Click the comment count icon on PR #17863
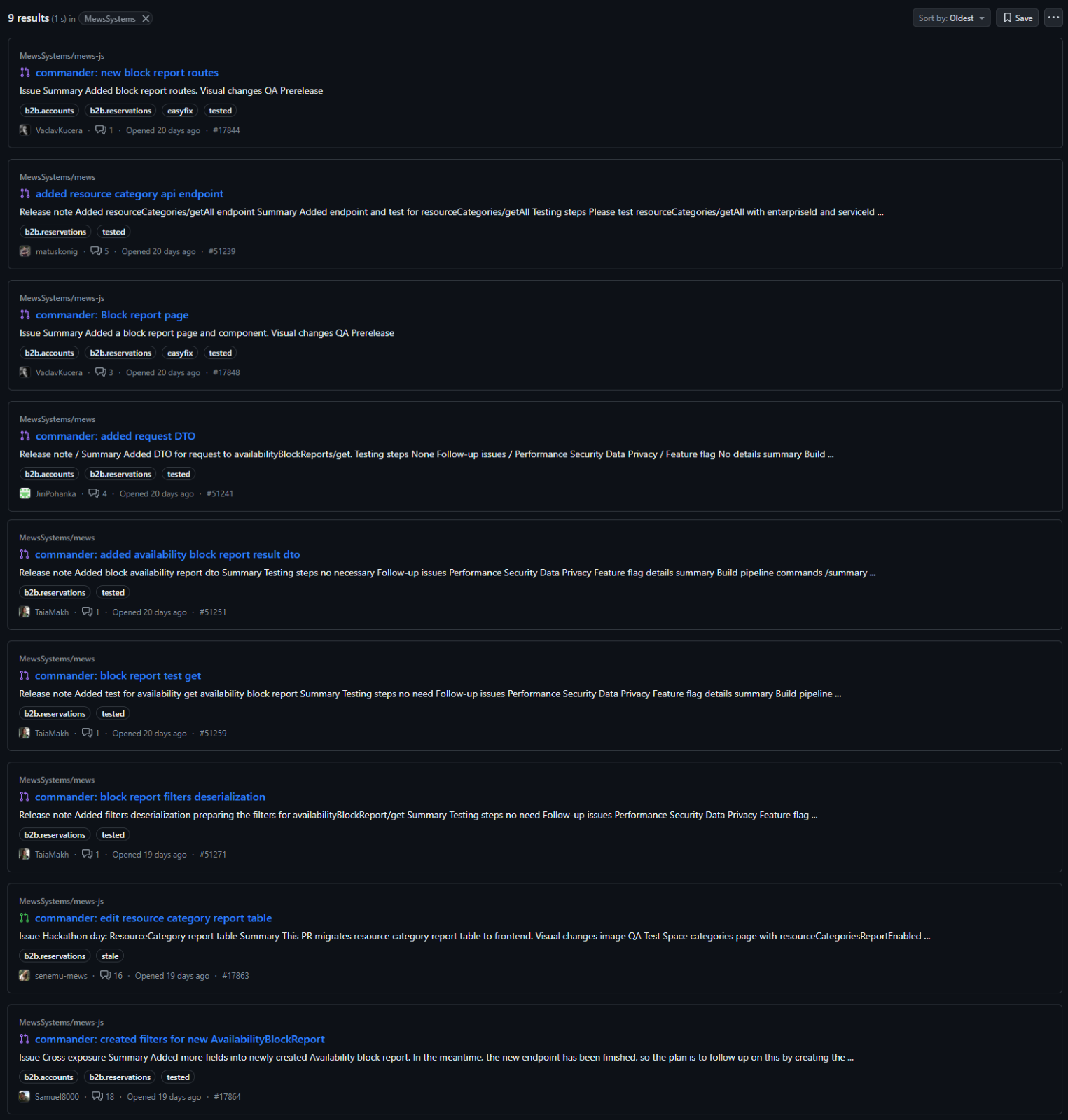 pos(106,975)
